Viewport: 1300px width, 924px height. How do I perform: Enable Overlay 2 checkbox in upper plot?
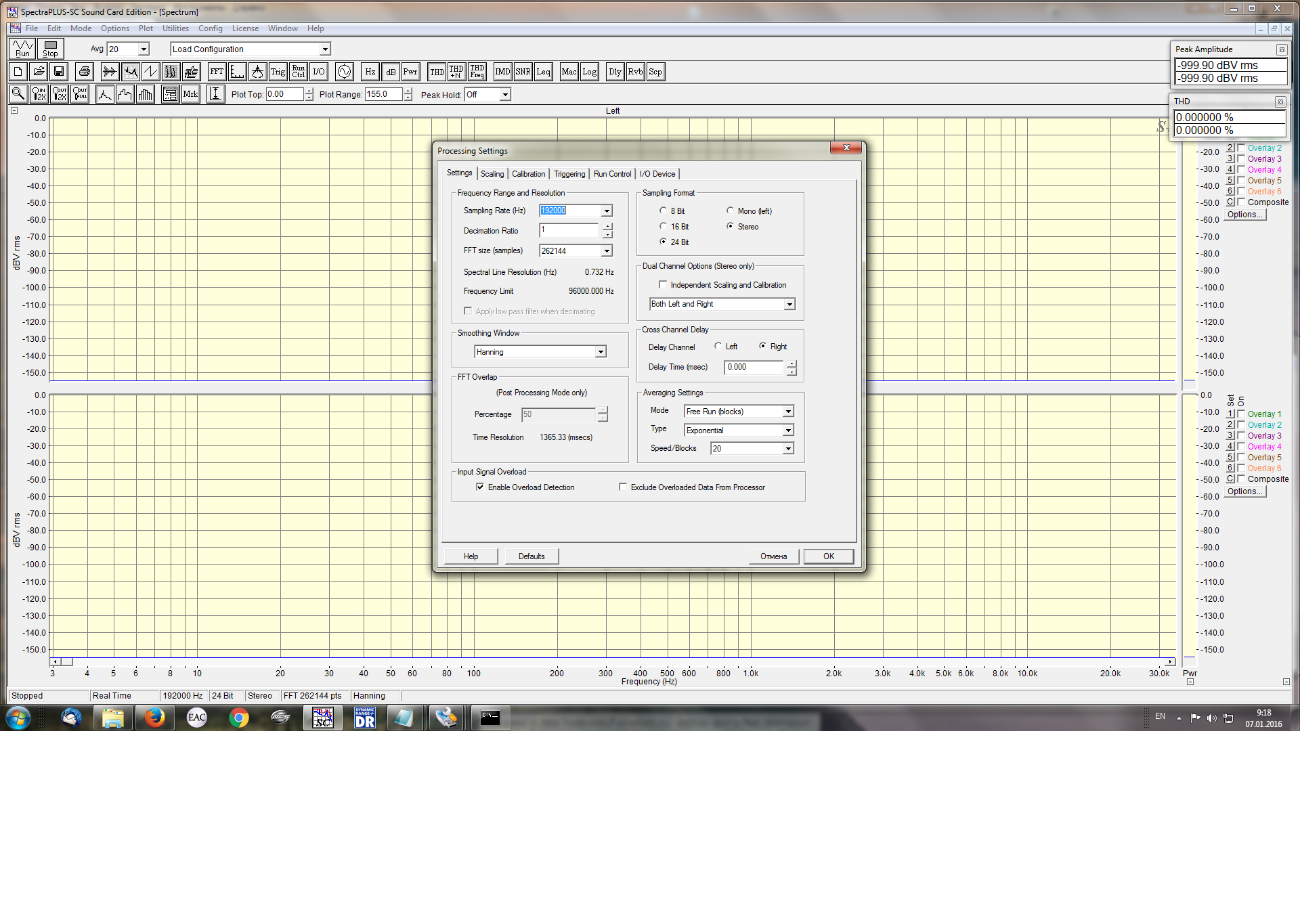(x=1242, y=148)
